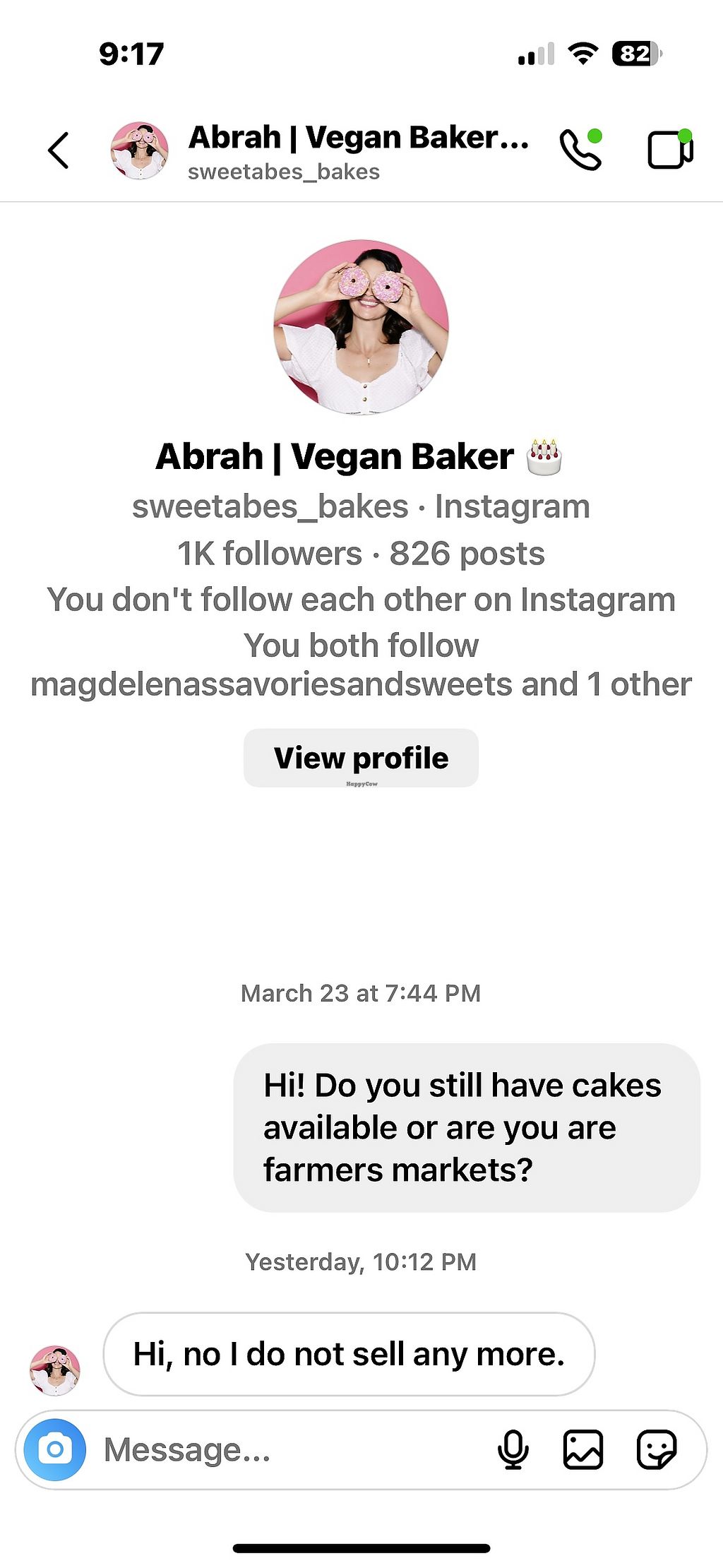723x1568 pixels.
Task: Open the sticker picker icon
Action: click(657, 1450)
